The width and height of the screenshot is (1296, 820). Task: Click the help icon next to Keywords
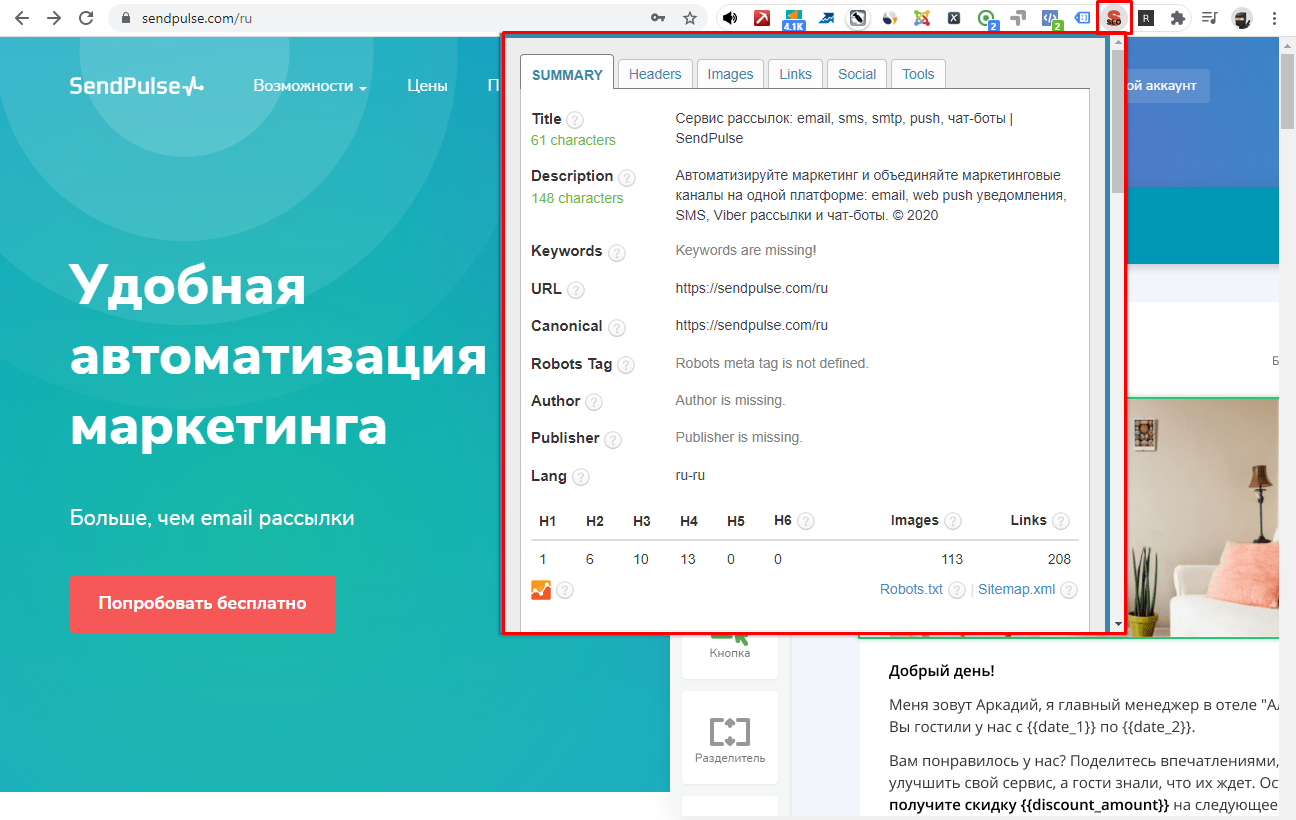click(617, 253)
